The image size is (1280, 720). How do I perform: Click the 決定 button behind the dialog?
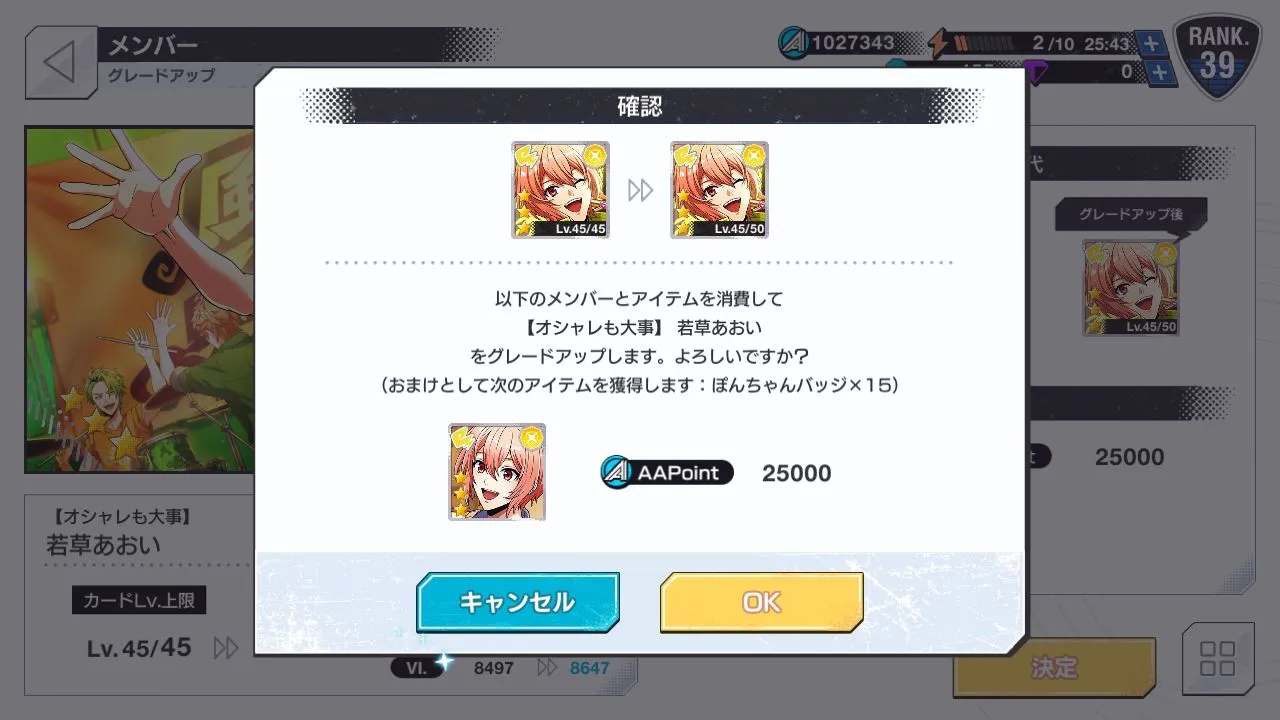1054,667
